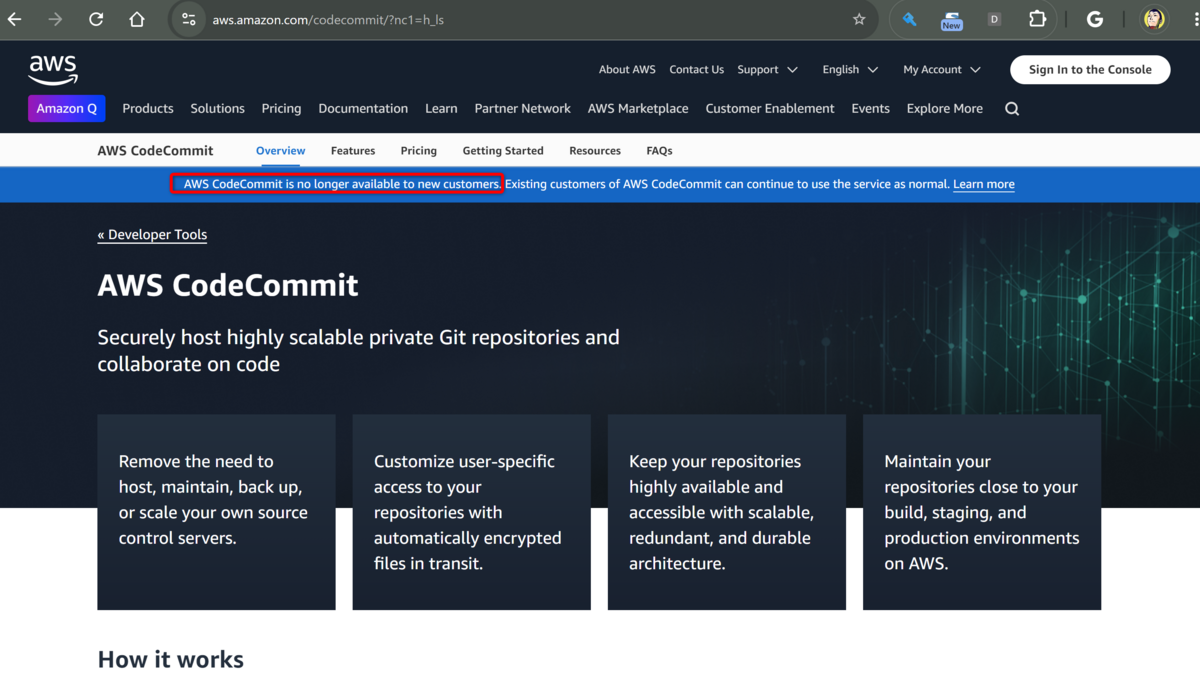Reload the current page
1200x682 pixels.
pos(96,19)
